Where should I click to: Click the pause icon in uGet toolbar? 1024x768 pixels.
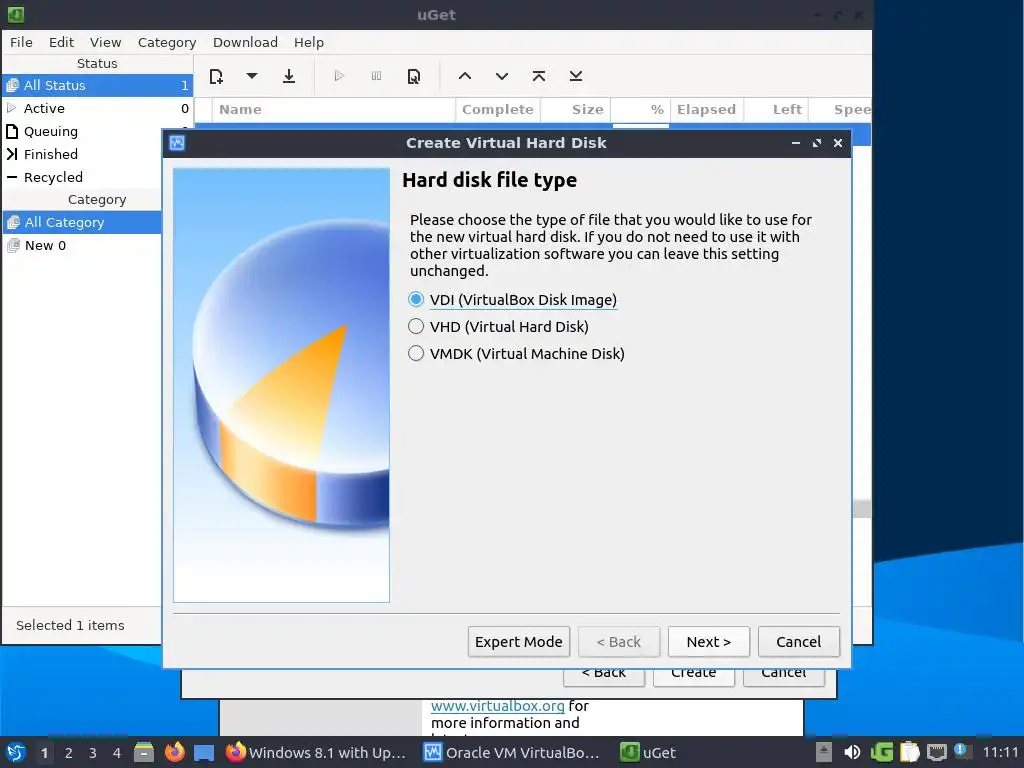376,76
